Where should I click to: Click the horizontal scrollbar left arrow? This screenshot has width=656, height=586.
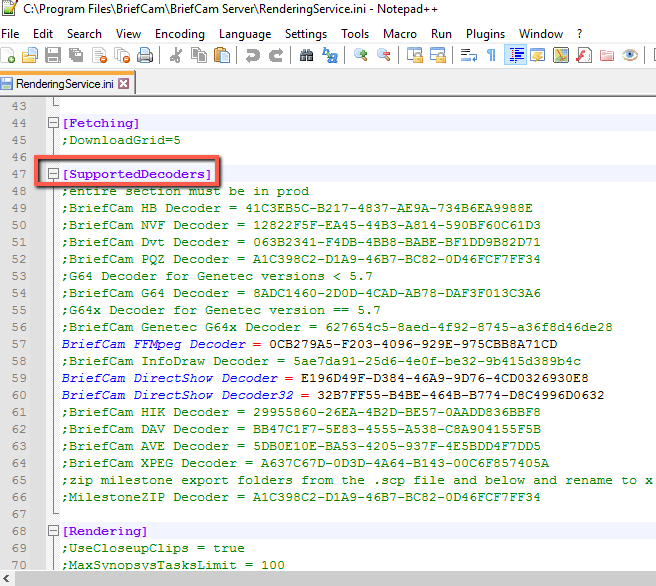6,579
